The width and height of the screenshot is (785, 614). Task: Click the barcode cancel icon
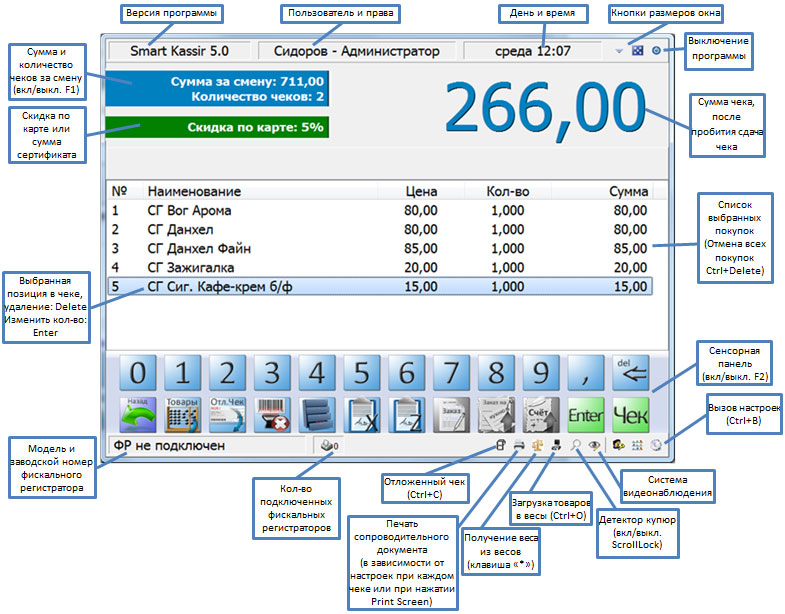[x=270, y=413]
